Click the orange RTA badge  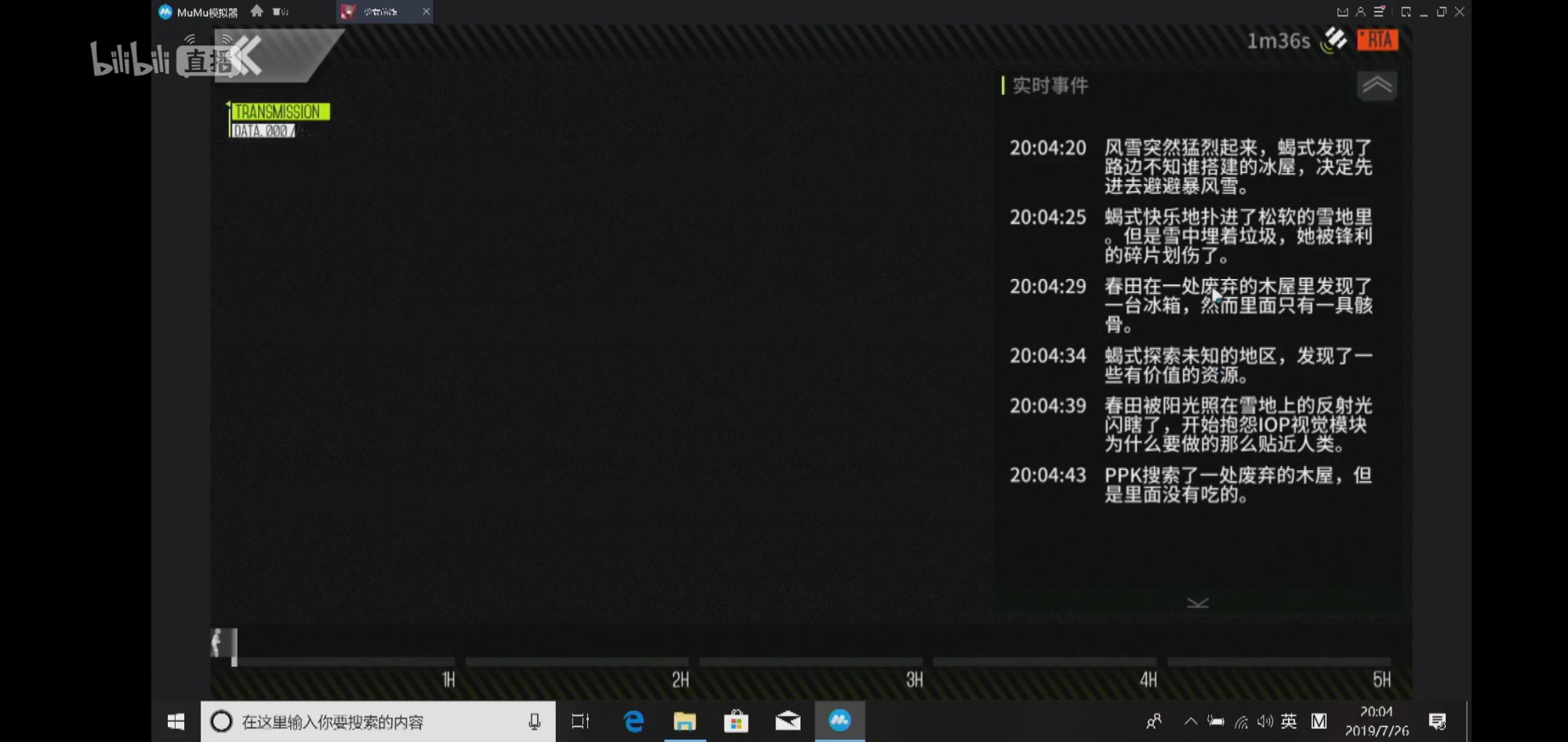(1377, 40)
